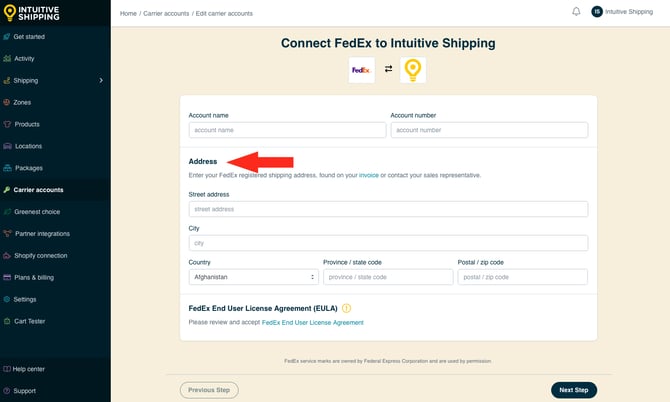Click the FedEx EULA section heading
Screen dimensions: 670x402
point(263,308)
